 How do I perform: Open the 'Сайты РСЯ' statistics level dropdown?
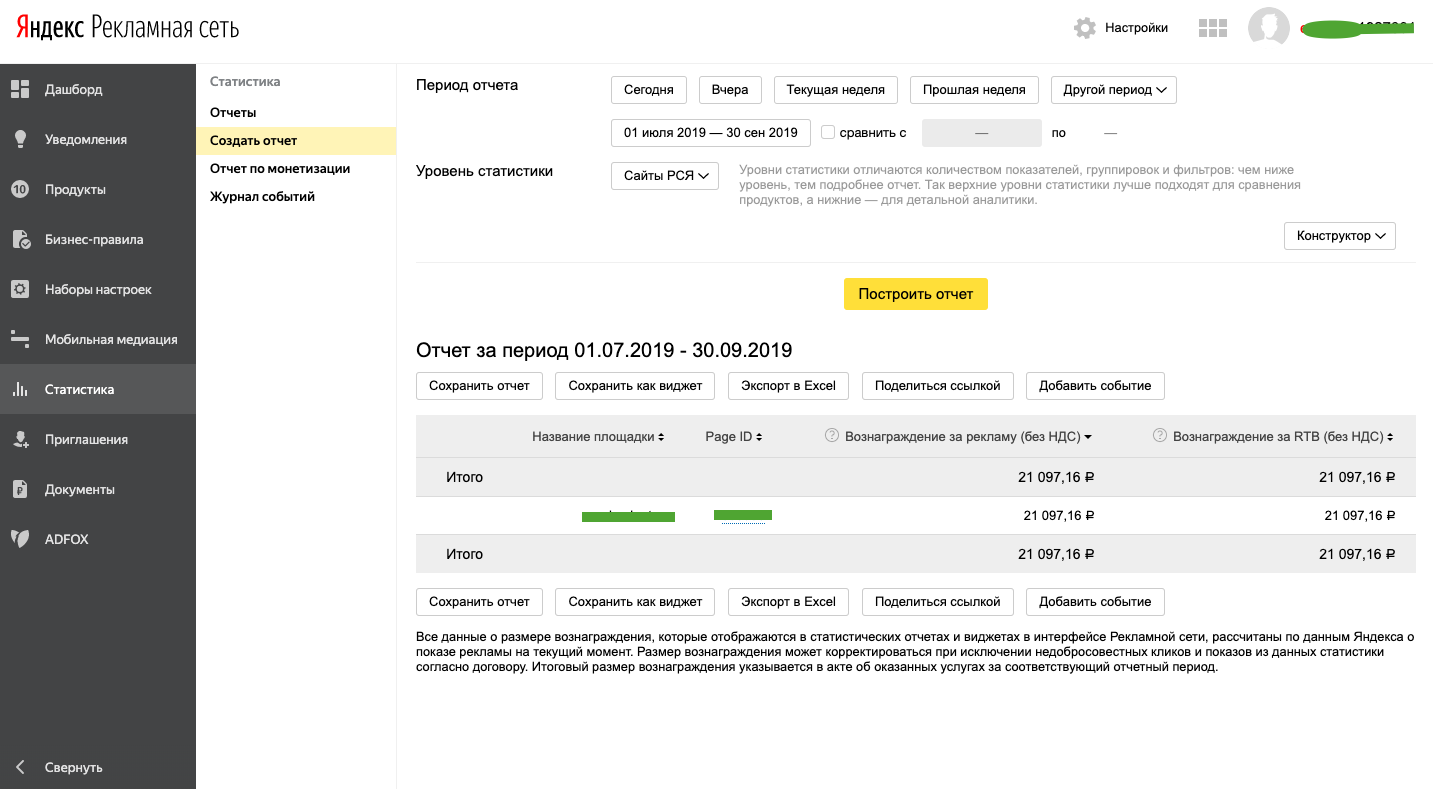pos(665,176)
